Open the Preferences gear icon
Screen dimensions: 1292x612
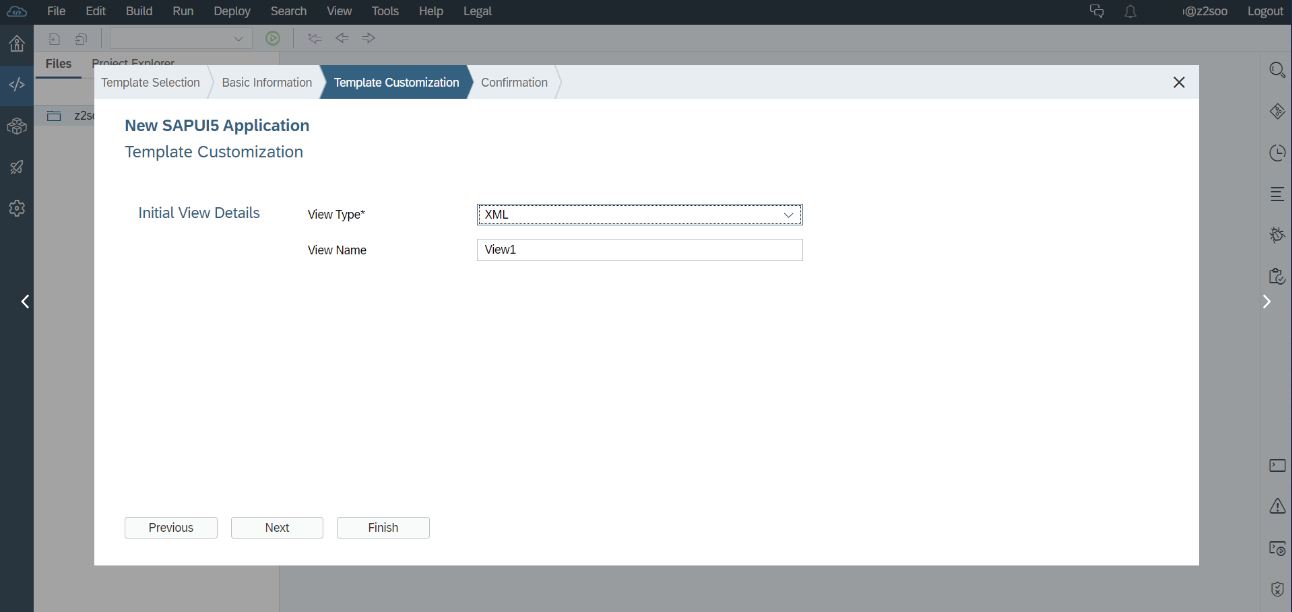(x=16, y=209)
